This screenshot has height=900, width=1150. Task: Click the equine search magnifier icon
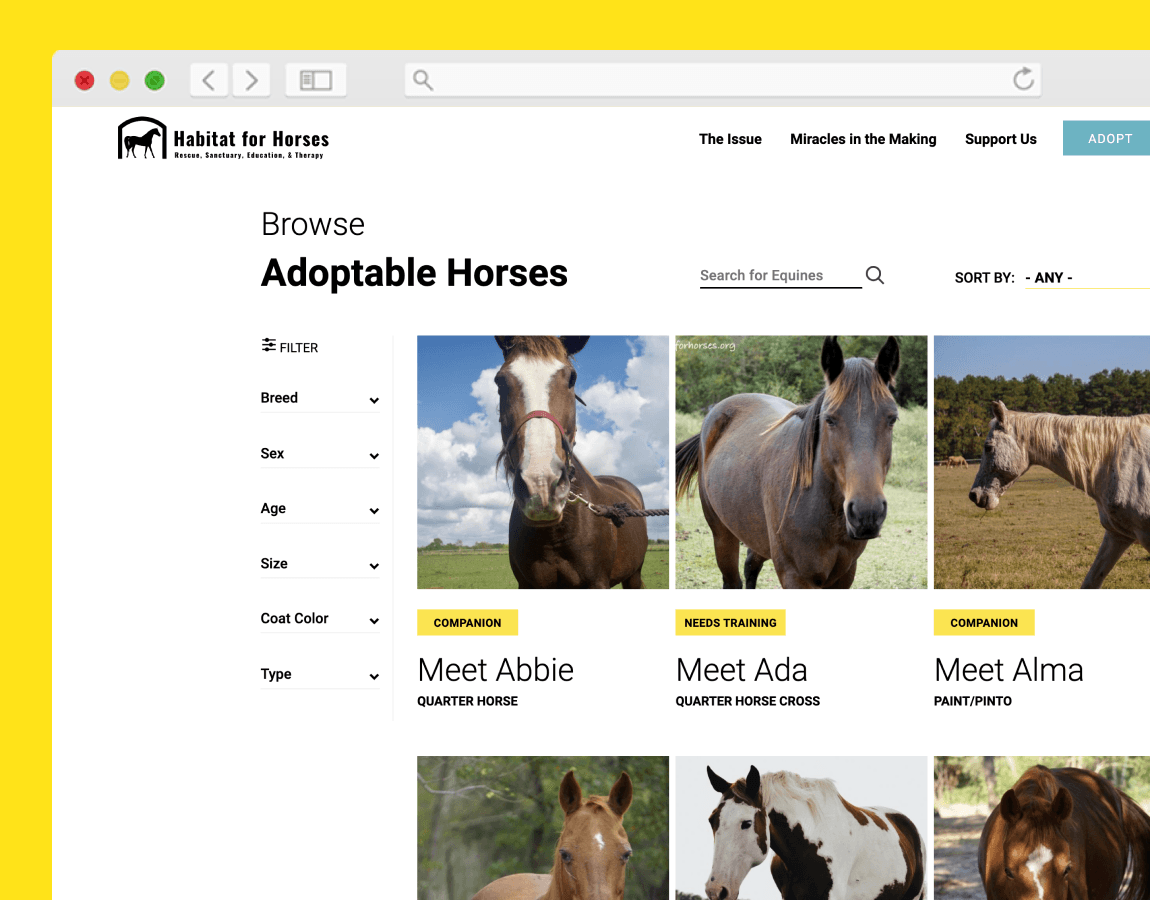(874, 275)
